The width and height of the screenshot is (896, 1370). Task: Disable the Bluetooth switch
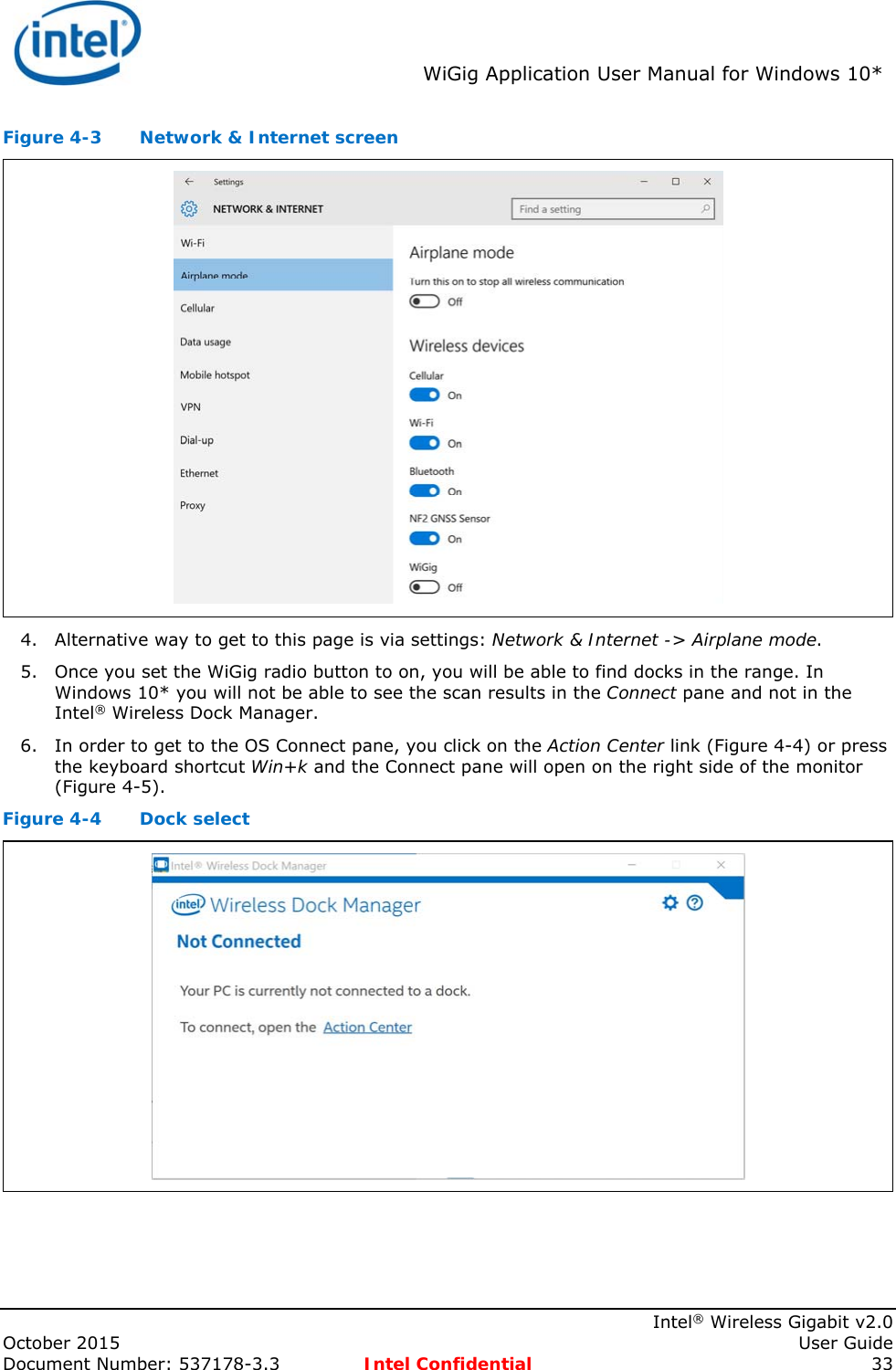(x=424, y=490)
